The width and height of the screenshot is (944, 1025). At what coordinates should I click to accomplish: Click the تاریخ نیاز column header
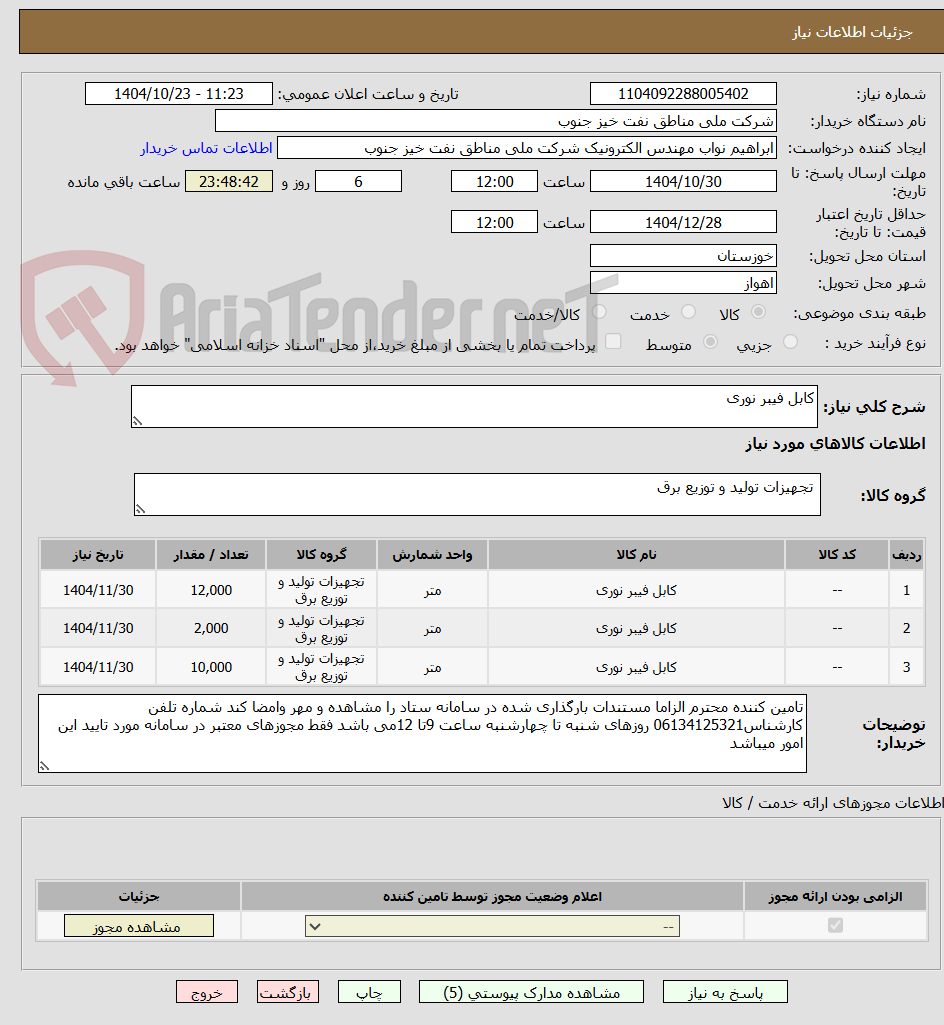[x=98, y=554]
